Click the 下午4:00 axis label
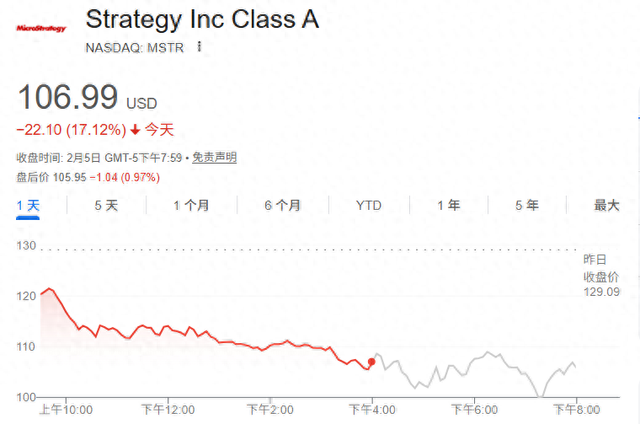This screenshot has height=424, width=640. (x=372, y=409)
